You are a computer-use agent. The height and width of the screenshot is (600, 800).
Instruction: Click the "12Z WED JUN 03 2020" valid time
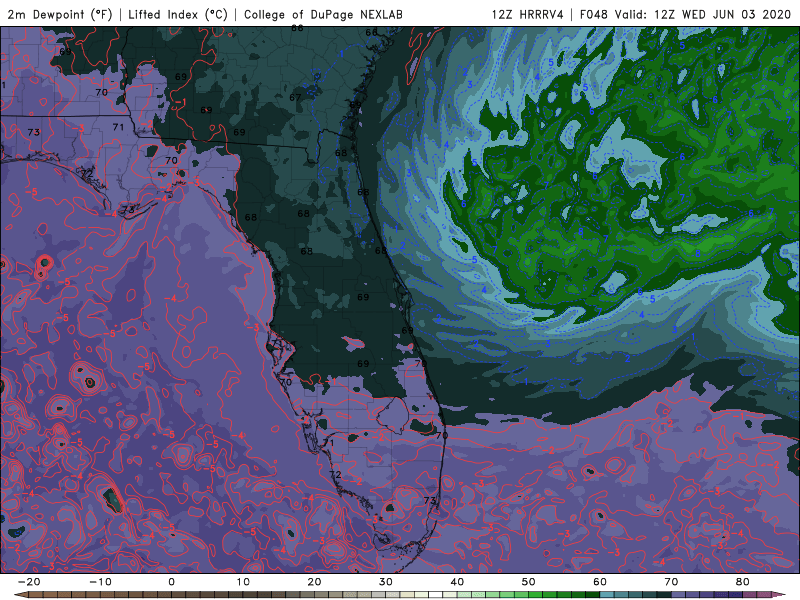tap(722, 14)
